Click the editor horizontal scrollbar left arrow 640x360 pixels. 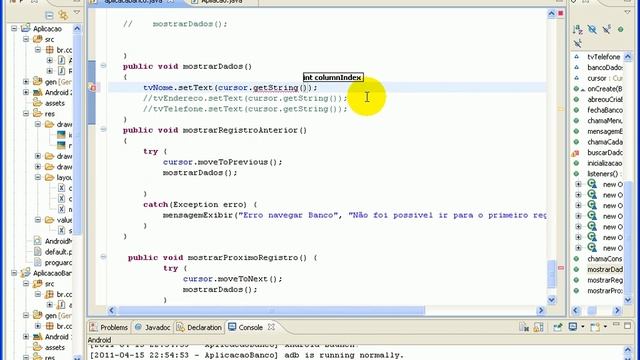(112, 311)
